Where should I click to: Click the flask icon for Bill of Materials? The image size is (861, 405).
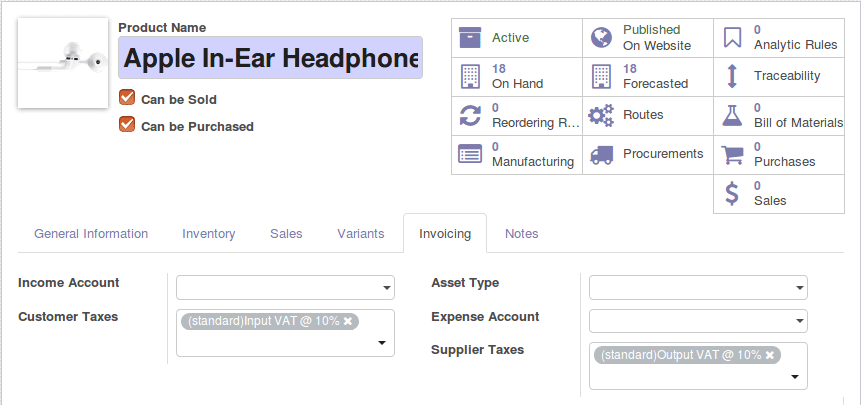pyautogui.click(x=733, y=115)
